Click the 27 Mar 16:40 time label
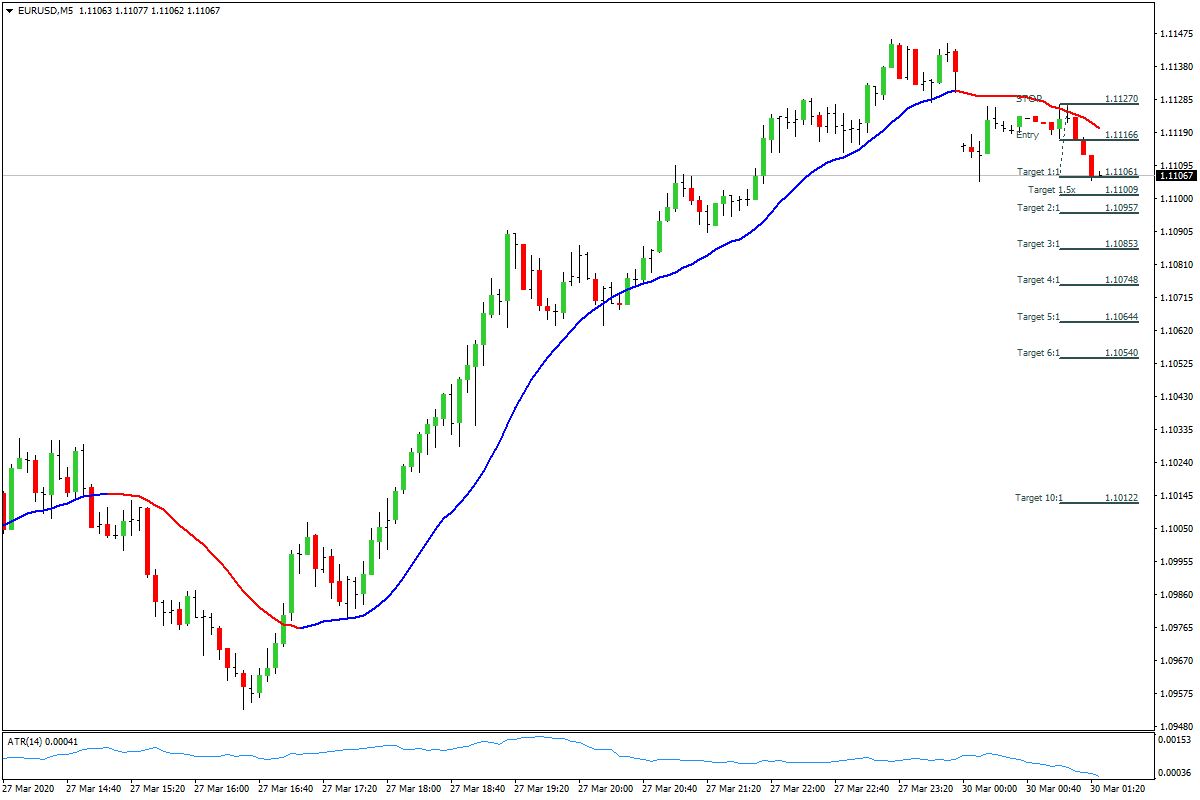The height and width of the screenshot is (800, 1200). pos(286,789)
